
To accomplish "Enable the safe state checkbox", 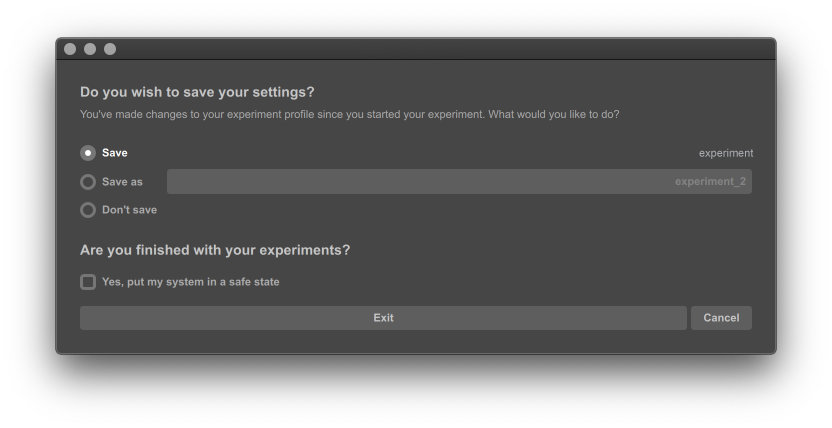I will pyautogui.click(x=88, y=282).
